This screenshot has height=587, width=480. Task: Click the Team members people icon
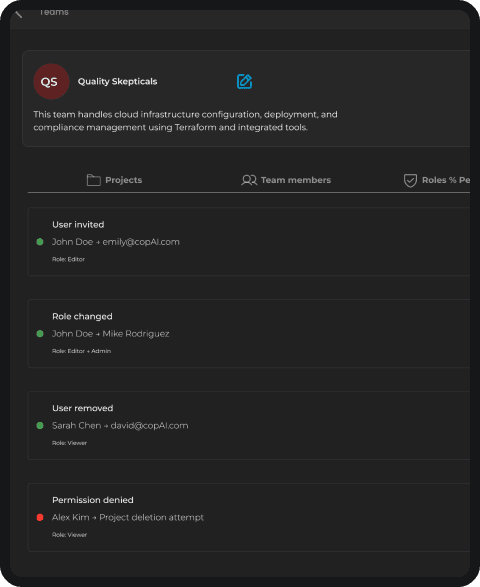point(249,180)
